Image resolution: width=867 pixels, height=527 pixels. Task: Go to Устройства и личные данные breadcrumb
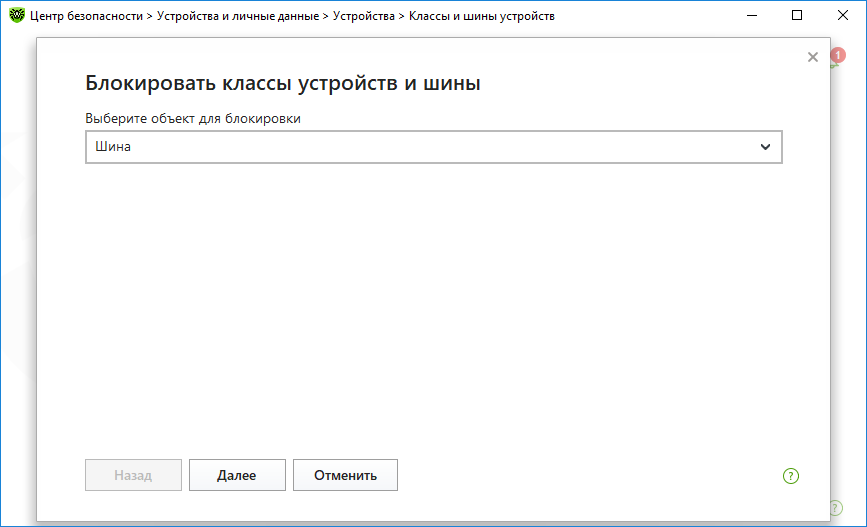point(238,16)
